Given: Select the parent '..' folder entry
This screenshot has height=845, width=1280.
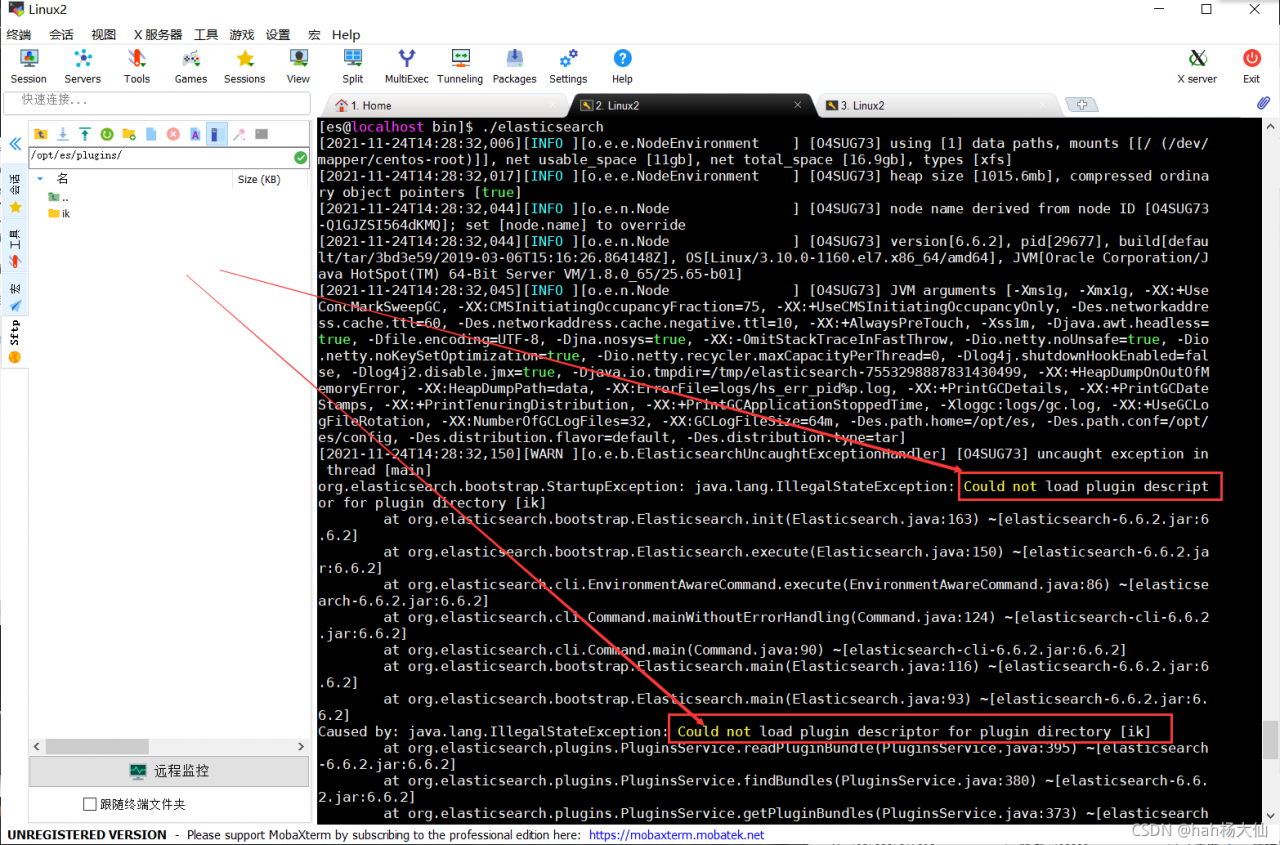Looking at the screenshot, I should (x=58, y=197).
